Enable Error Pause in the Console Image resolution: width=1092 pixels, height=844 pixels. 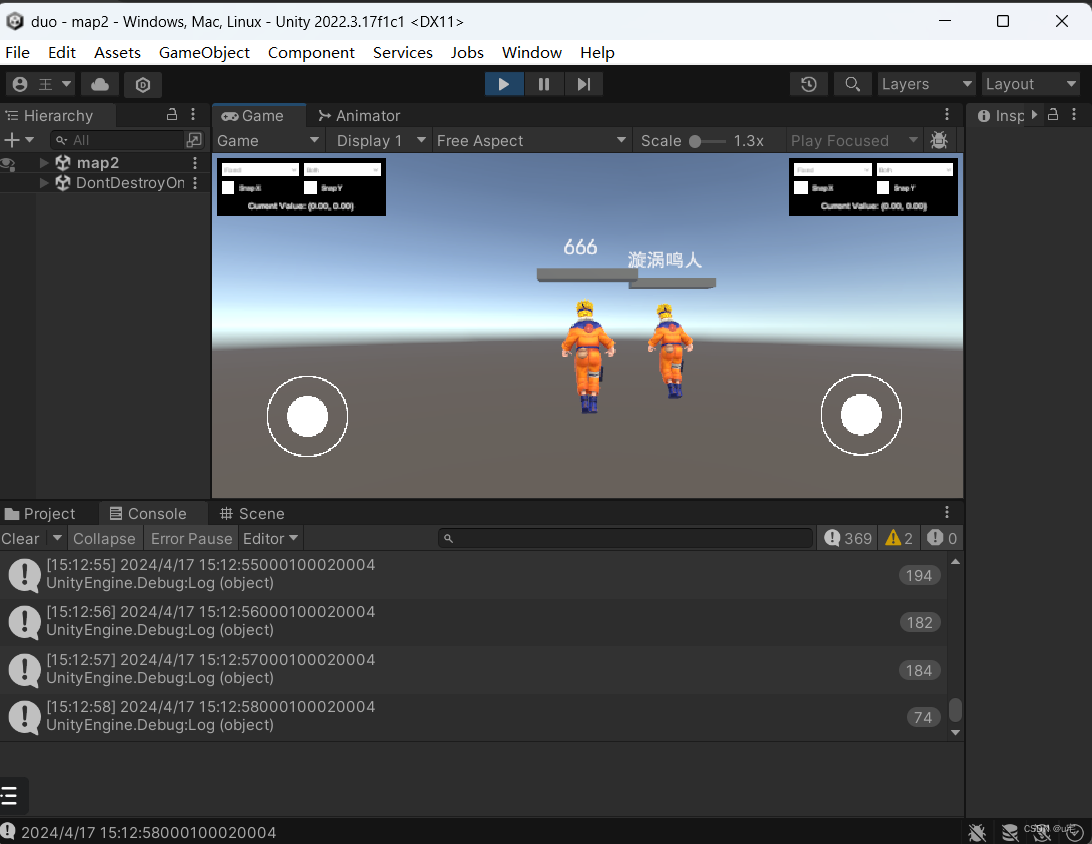[191, 538]
